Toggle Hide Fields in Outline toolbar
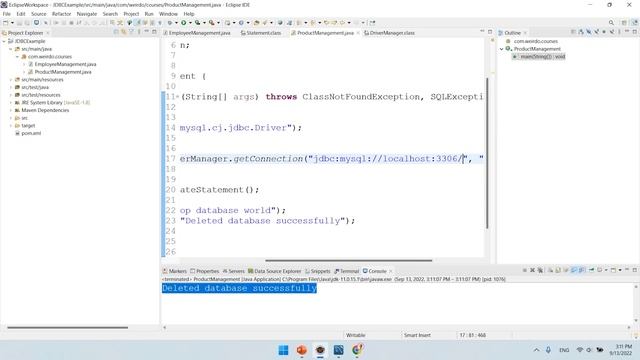Image resolution: width=640 pixels, height=360 pixels. (589, 32)
